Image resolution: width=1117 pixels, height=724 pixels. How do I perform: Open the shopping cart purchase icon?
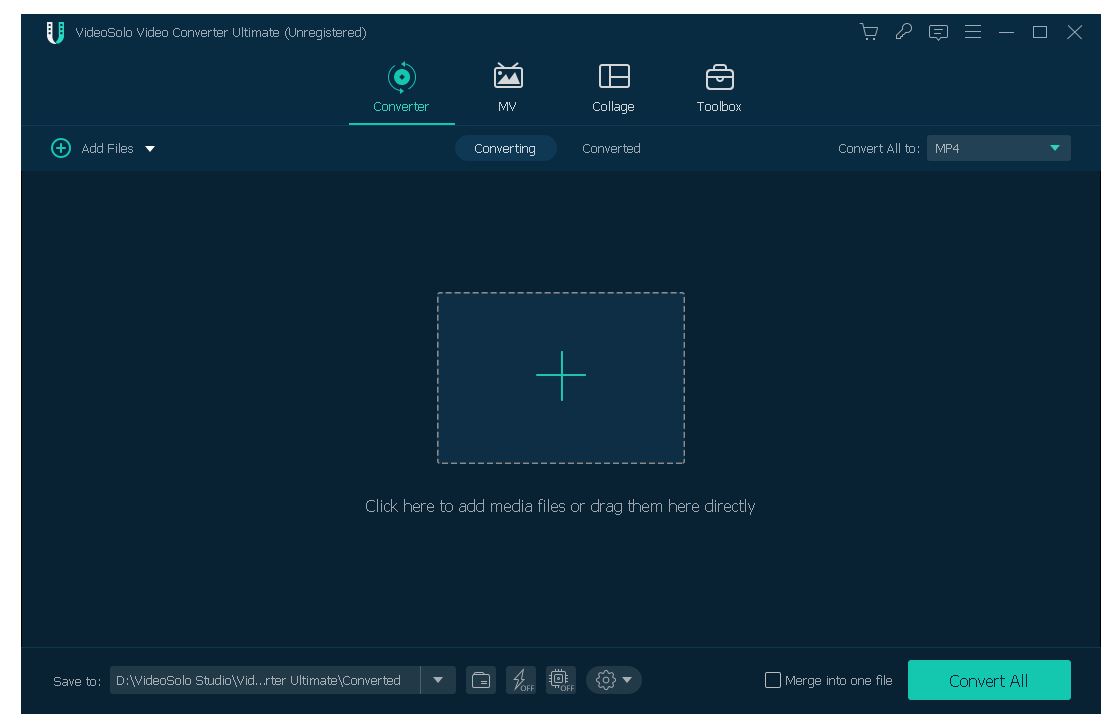click(868, 32)
